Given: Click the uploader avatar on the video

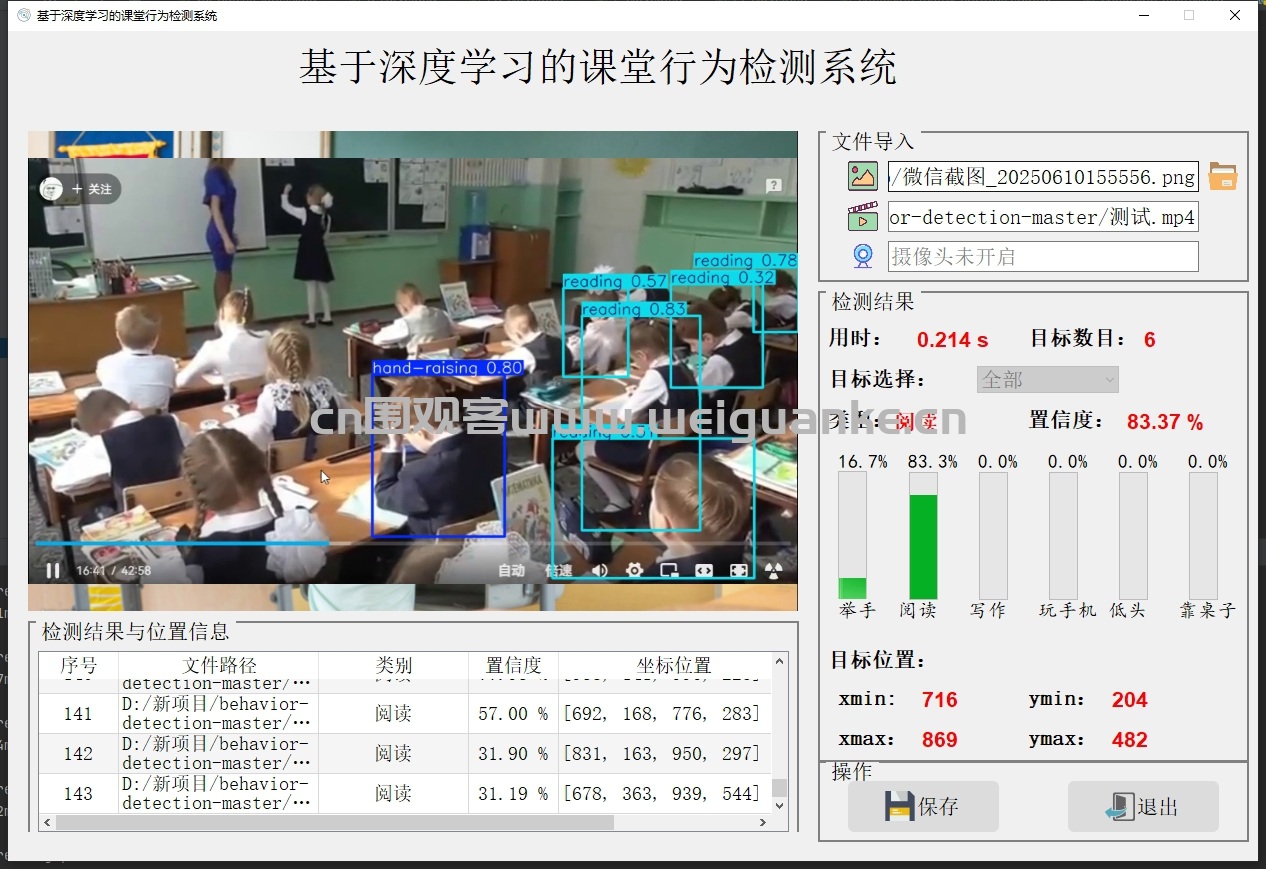Looking at the screenshot, I should coord(52,188).
